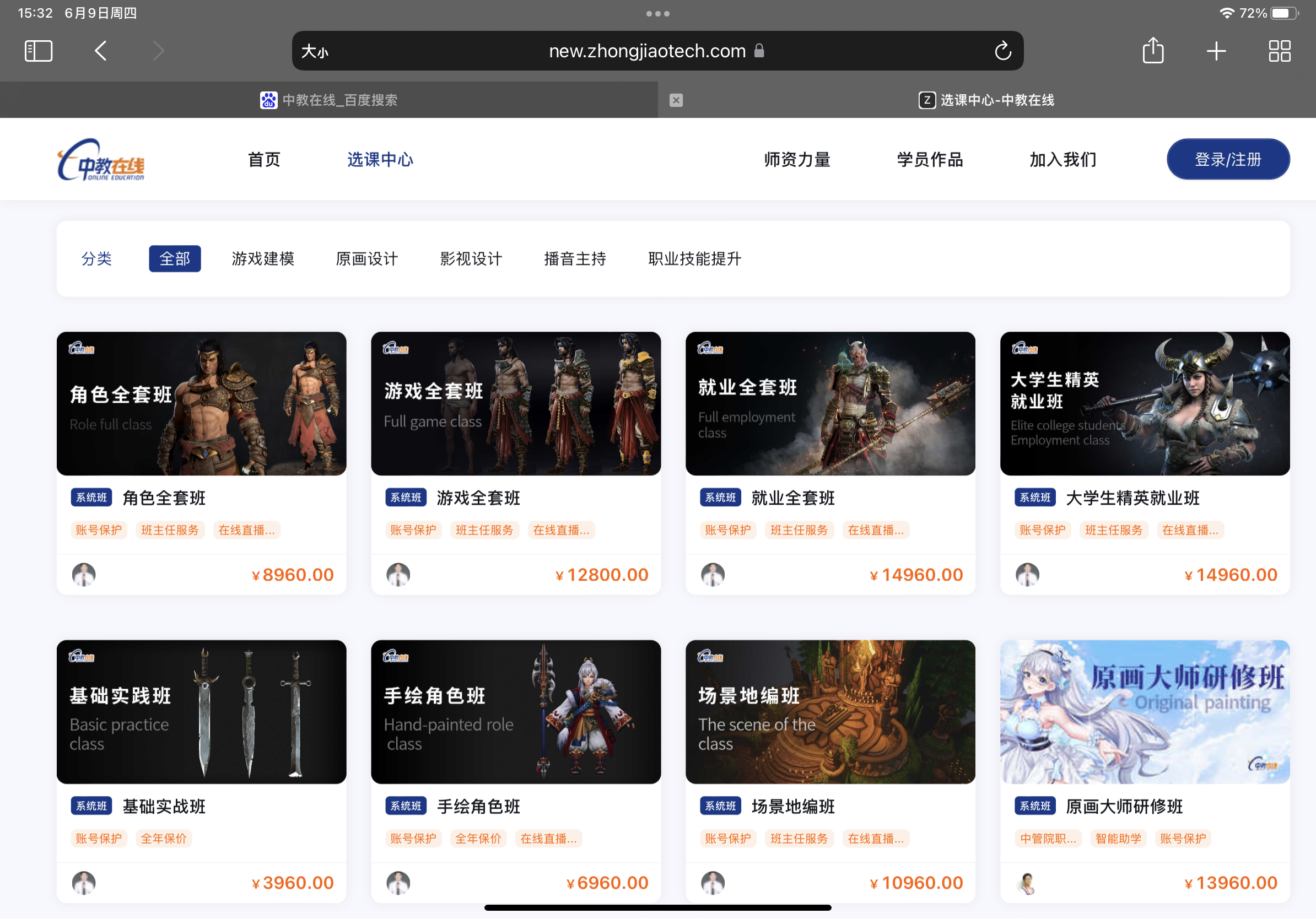Click teacher avatar on 游戏全套班 card
1316x919 pixels.
[398, 575]
